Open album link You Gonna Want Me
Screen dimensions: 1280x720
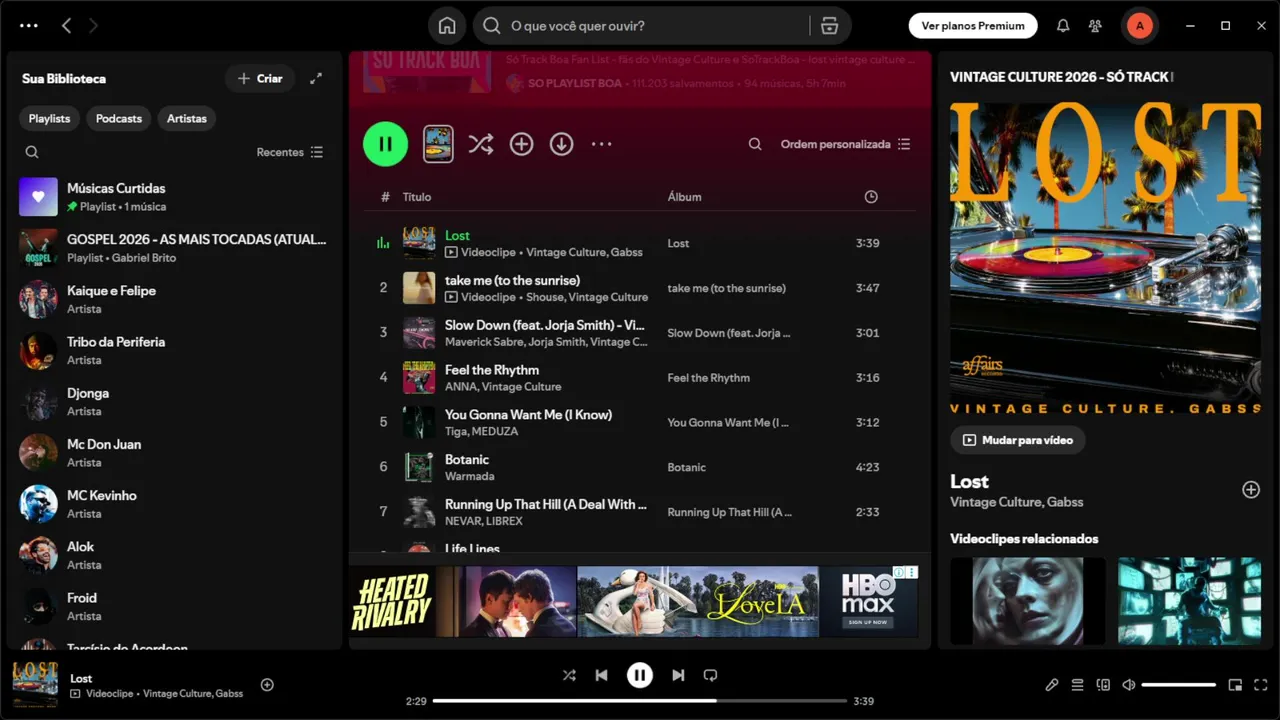click(x=729, y=422)
